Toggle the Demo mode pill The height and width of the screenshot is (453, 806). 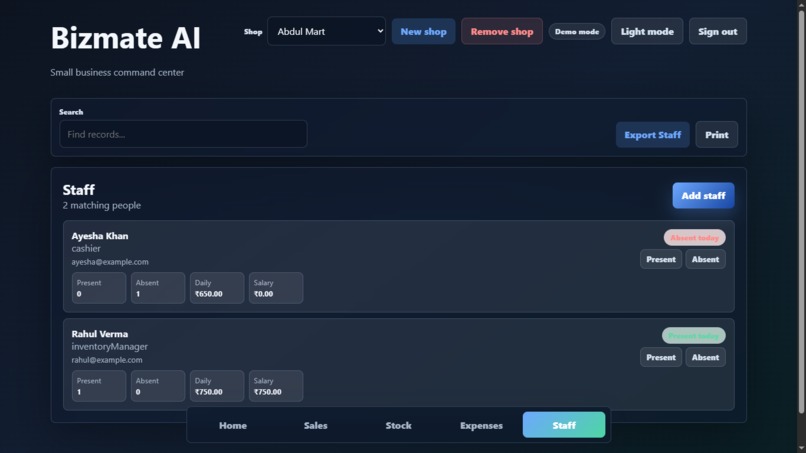(577, 31)
